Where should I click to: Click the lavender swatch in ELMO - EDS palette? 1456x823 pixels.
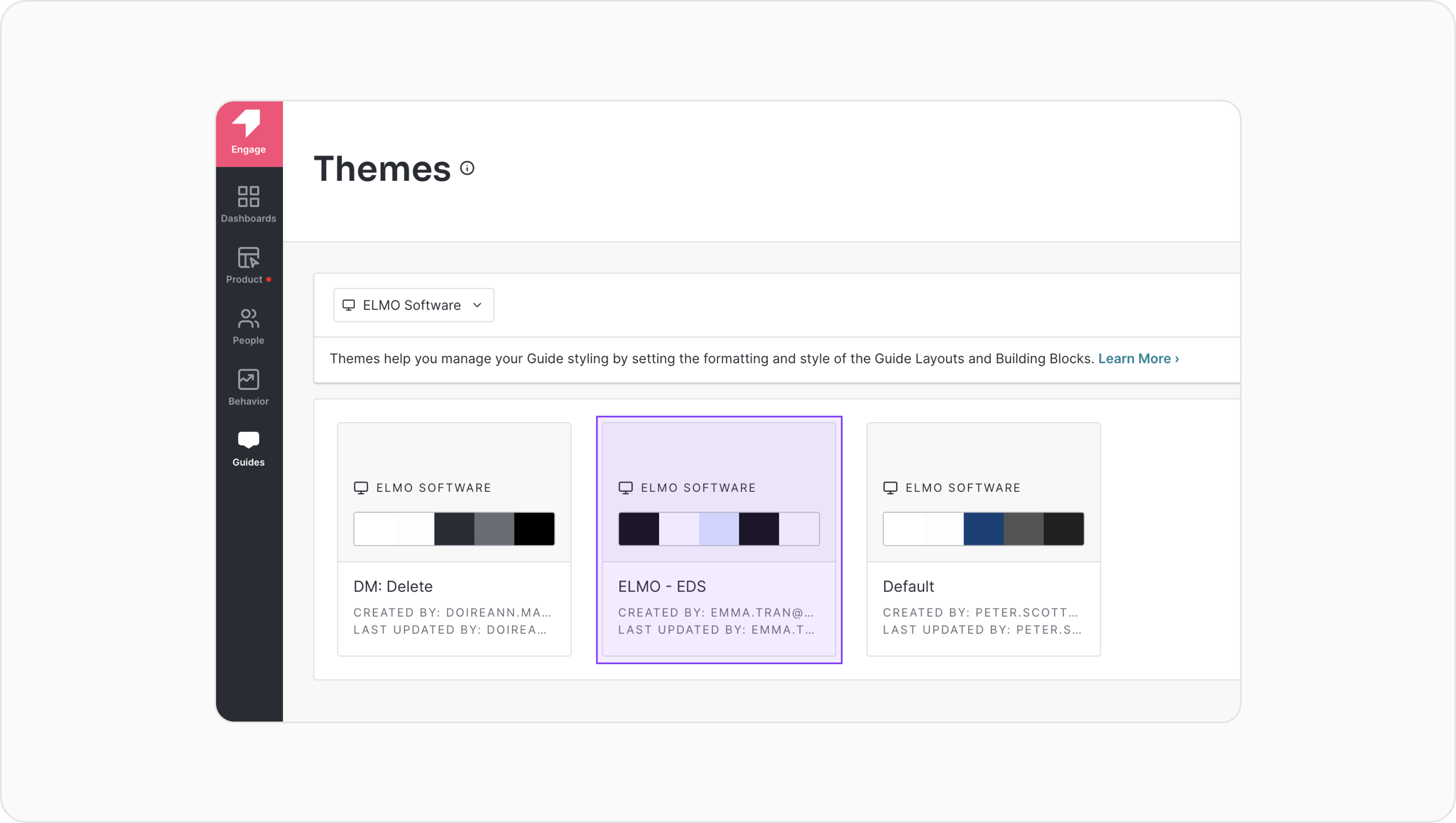coord(718,528)
